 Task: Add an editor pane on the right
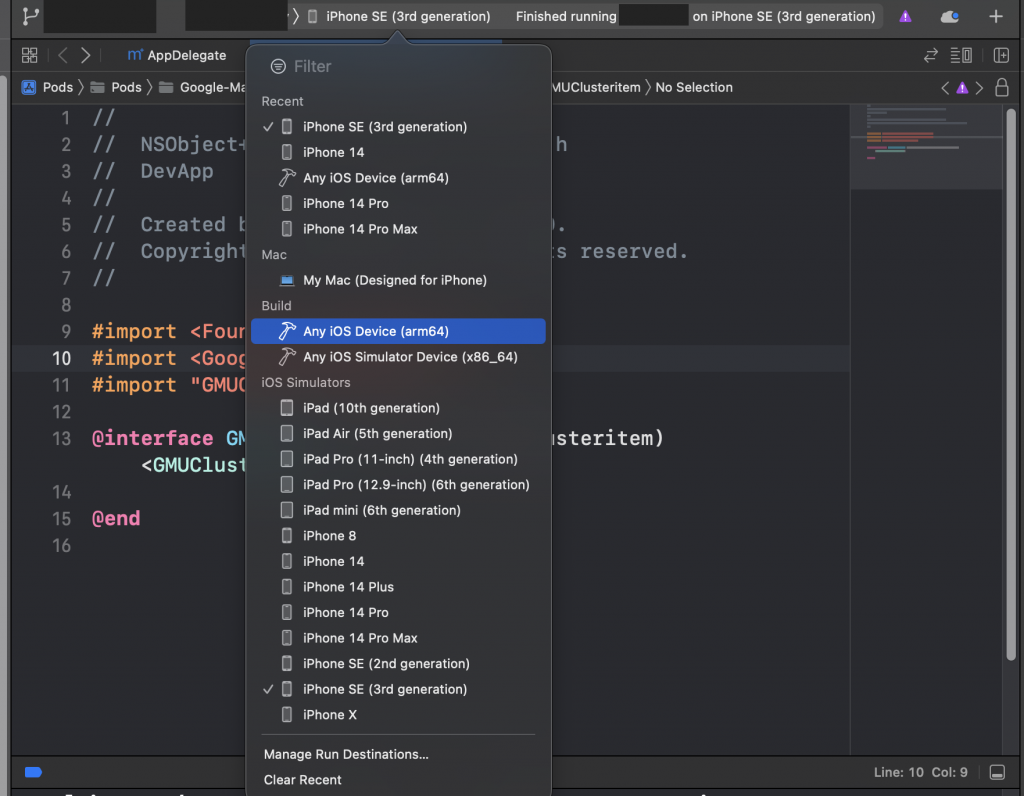click(1001, 55)
